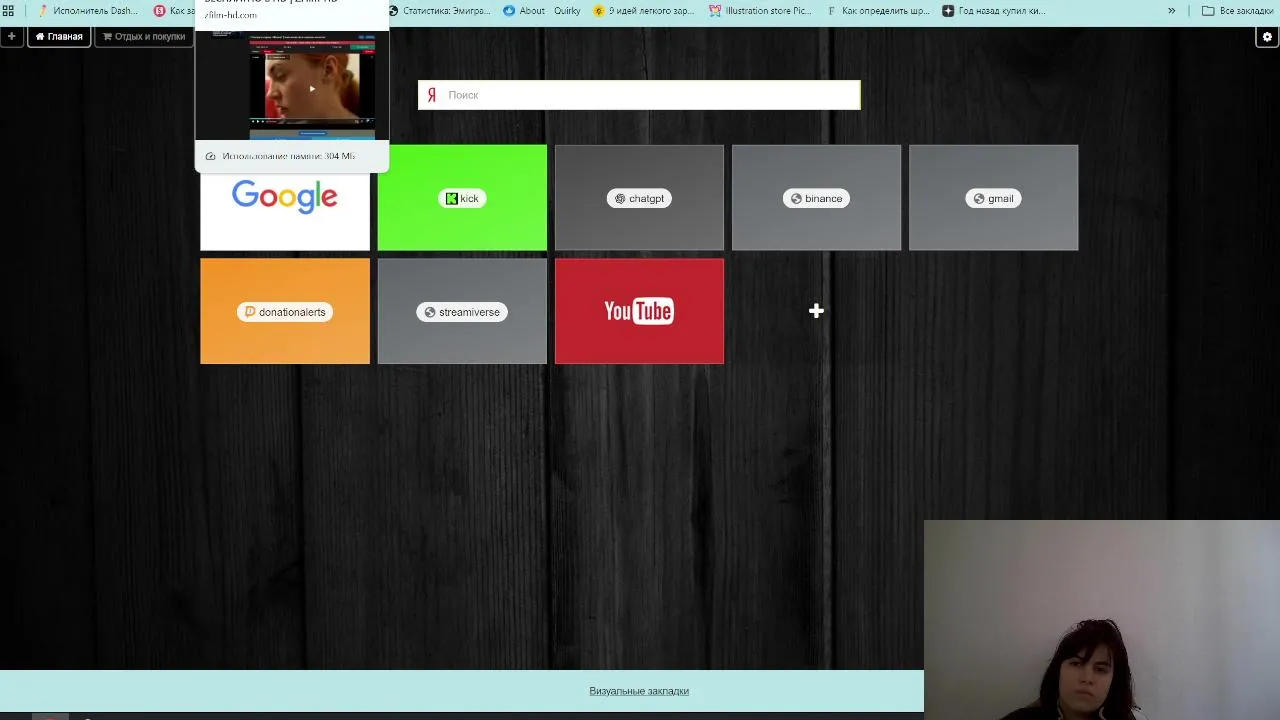The height and width of the screenshot is (720, 1280).
Task: Switch to the 'Отдых и покупки' tab
Action: (x=144, y=36)
